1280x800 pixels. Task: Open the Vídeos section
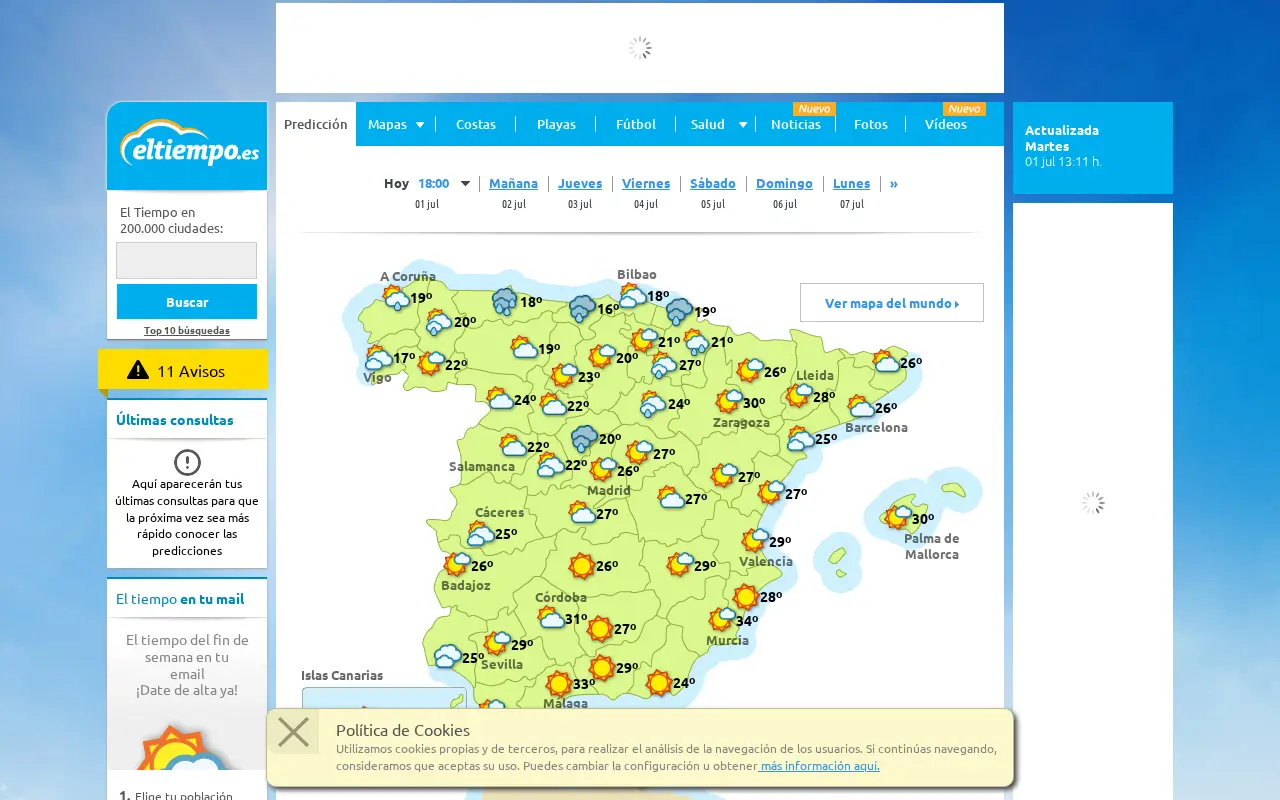(946, 124)
